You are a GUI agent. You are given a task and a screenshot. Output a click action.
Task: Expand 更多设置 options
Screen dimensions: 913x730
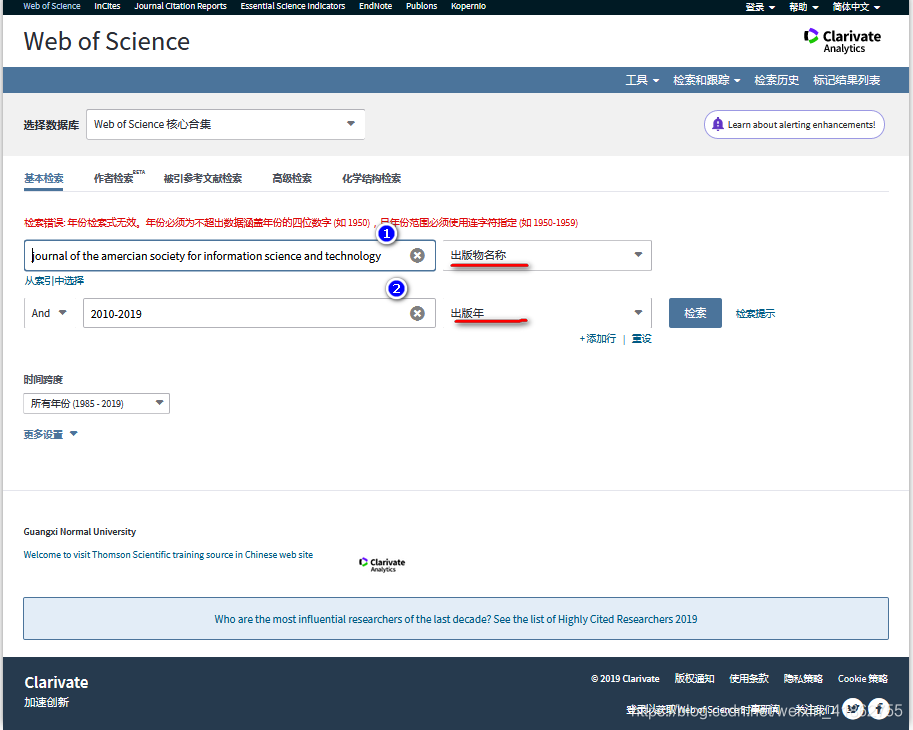tap(50, 434)
